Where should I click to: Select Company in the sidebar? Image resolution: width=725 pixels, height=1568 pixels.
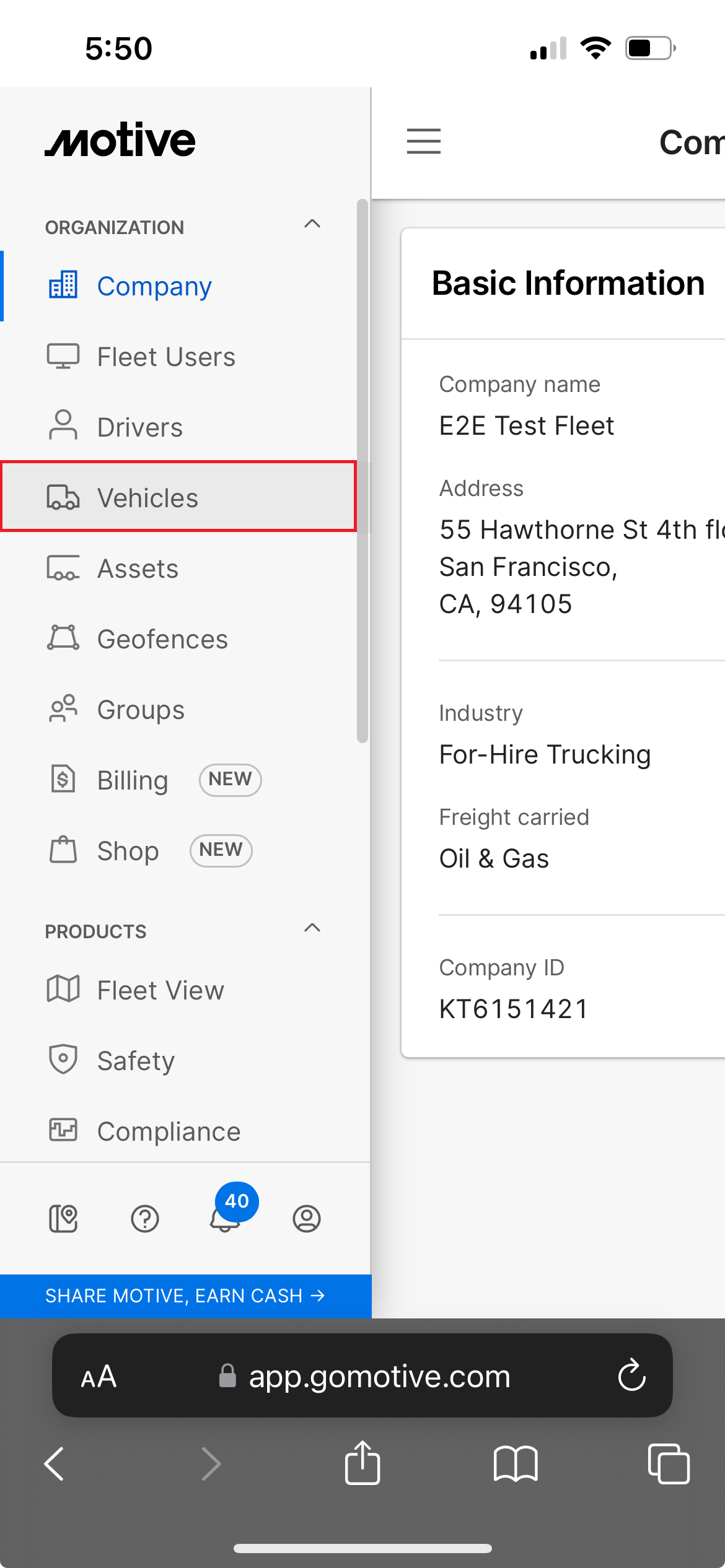[178, 286]
